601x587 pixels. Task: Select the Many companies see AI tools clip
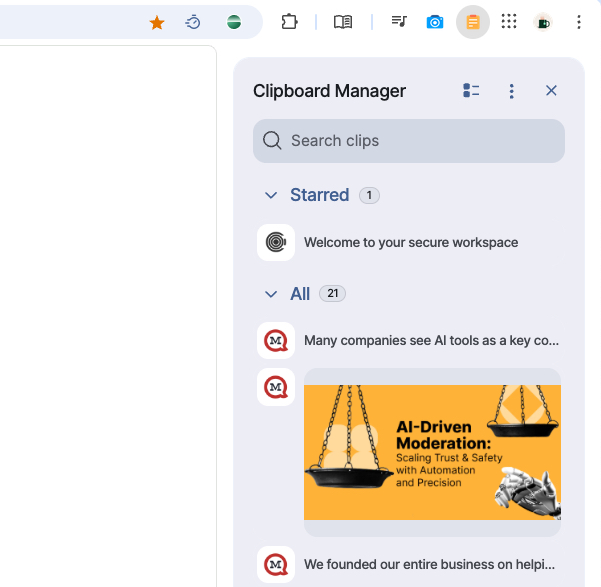point(409,340)
